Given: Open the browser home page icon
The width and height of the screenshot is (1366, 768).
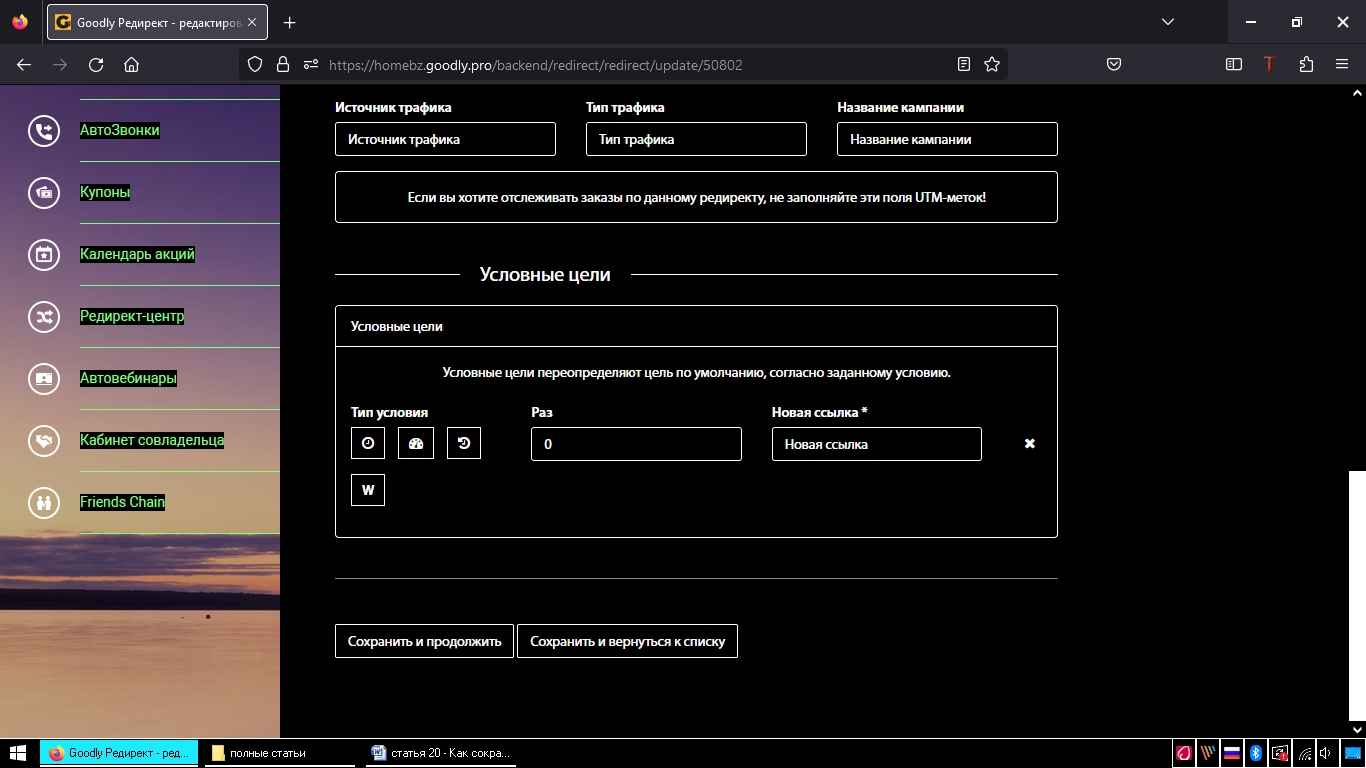Looking at the screenshot, I should 131,64.
